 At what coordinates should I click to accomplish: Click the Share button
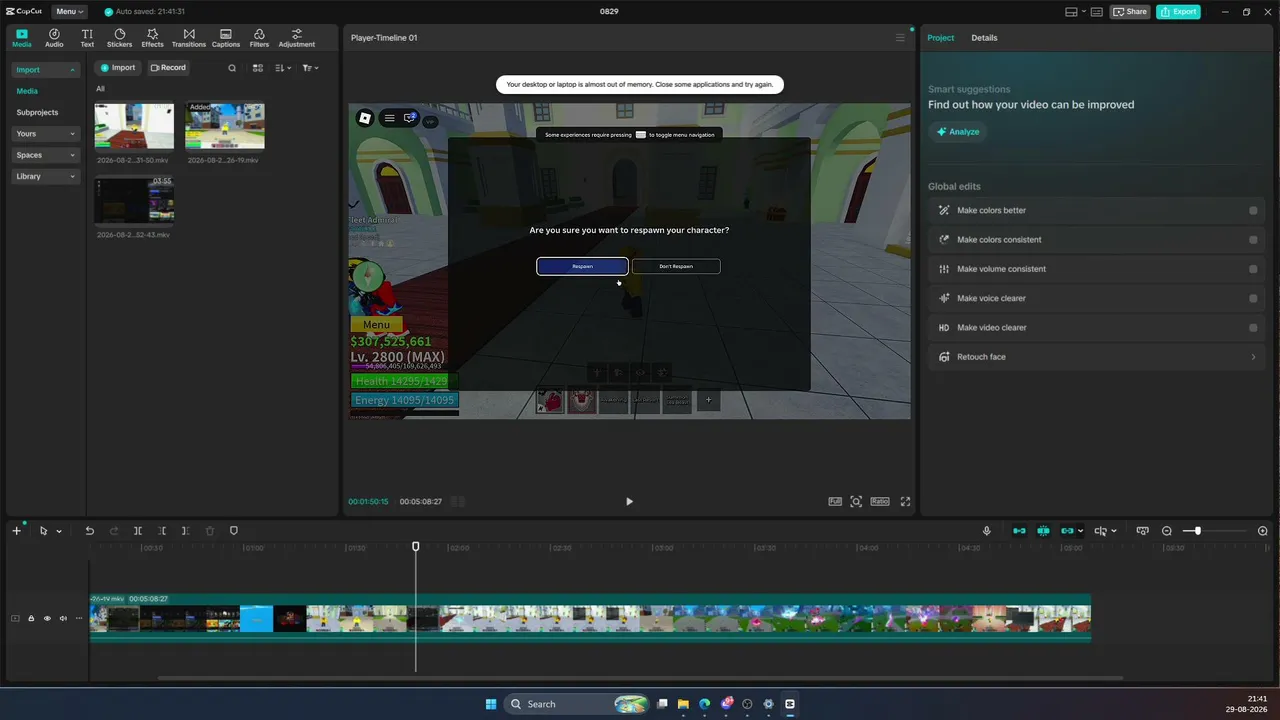[x=1130, y=12]
